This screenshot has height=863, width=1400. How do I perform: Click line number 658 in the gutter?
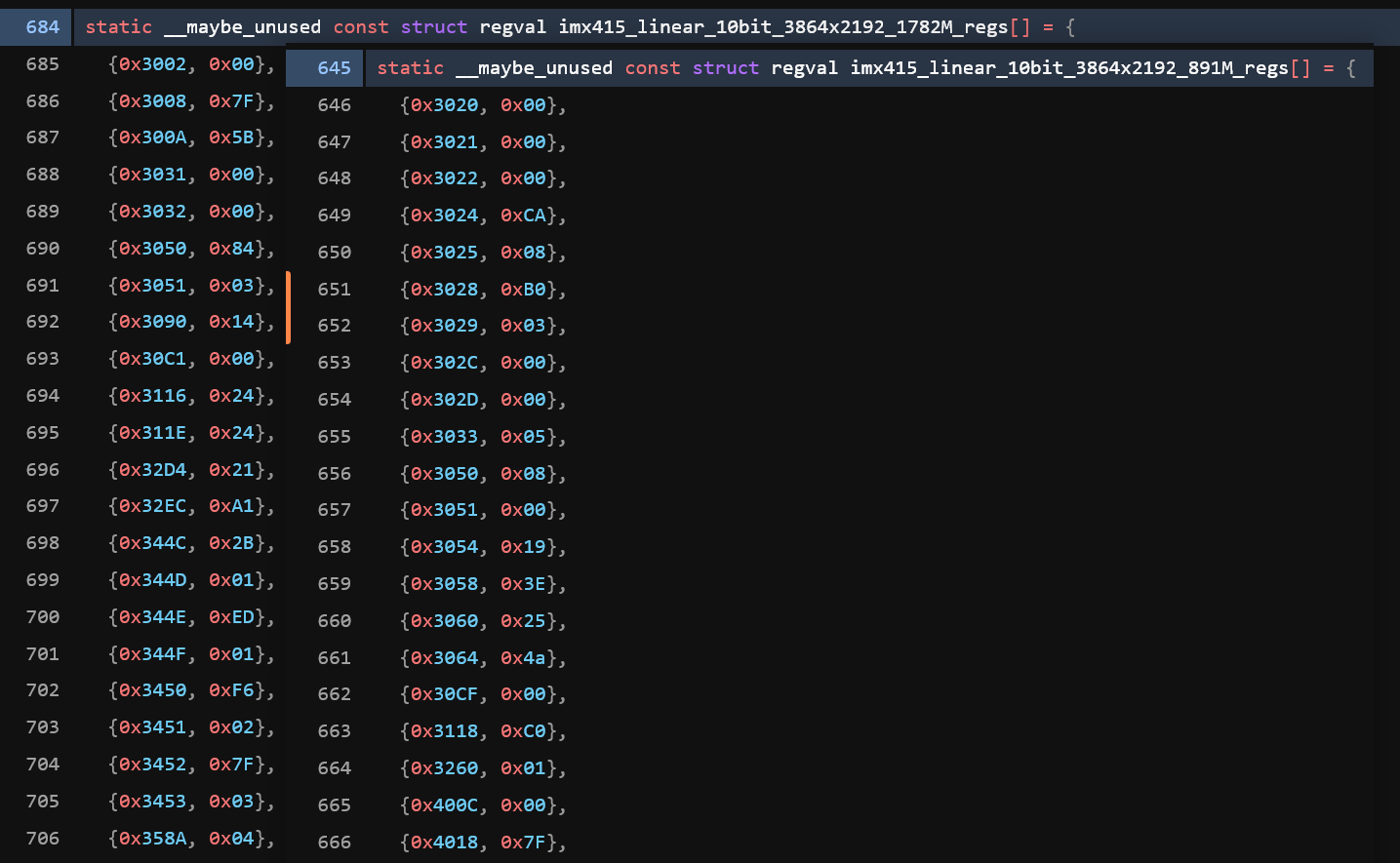click(334, 547)
